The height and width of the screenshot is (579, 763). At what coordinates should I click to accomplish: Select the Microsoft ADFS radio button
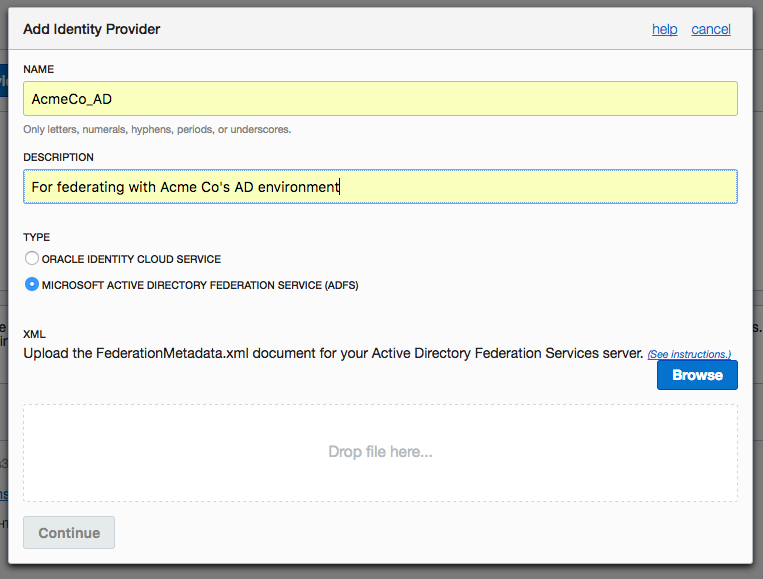coord(32,284)
